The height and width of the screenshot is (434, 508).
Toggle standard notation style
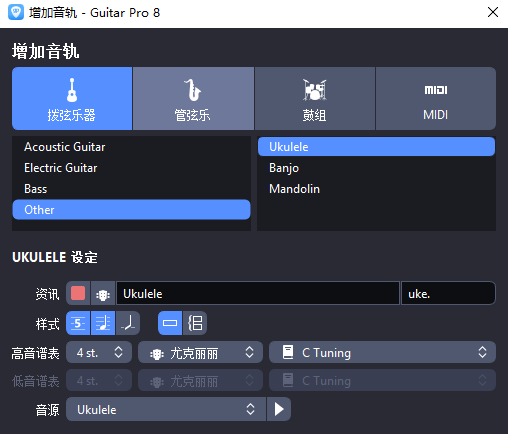103,323
